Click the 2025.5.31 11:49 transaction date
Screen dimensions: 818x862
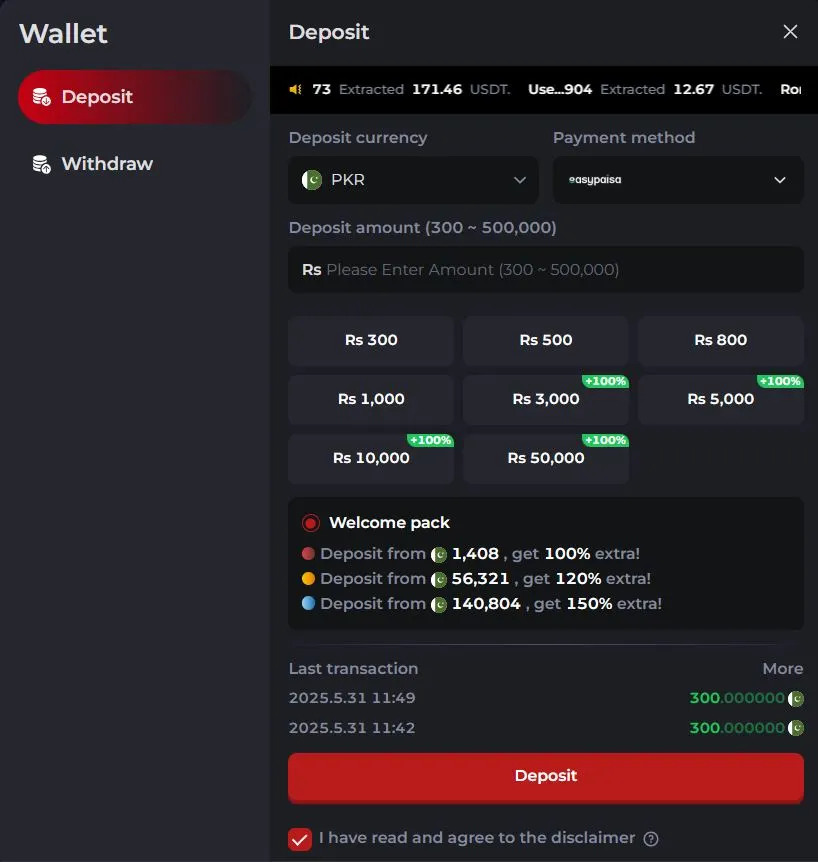pos(352,698)
